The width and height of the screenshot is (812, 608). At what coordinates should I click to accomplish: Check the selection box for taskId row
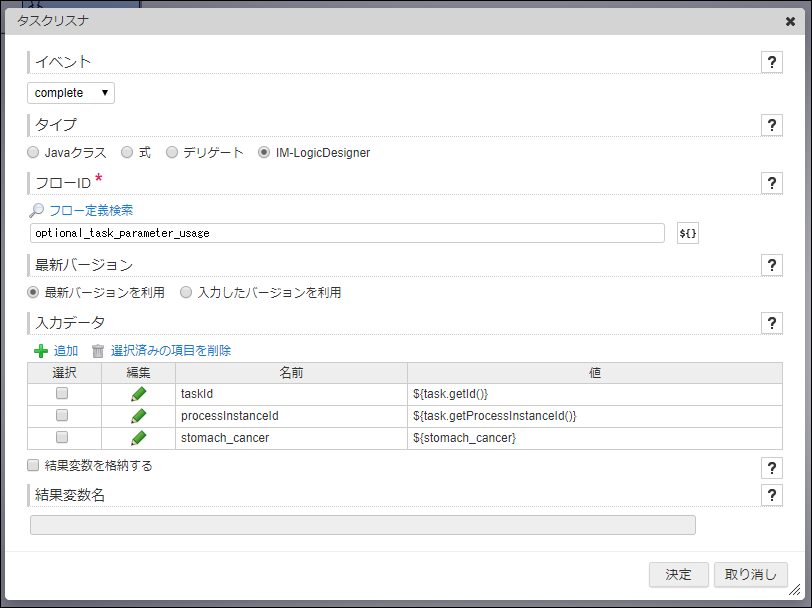click(x=62, y=393)
